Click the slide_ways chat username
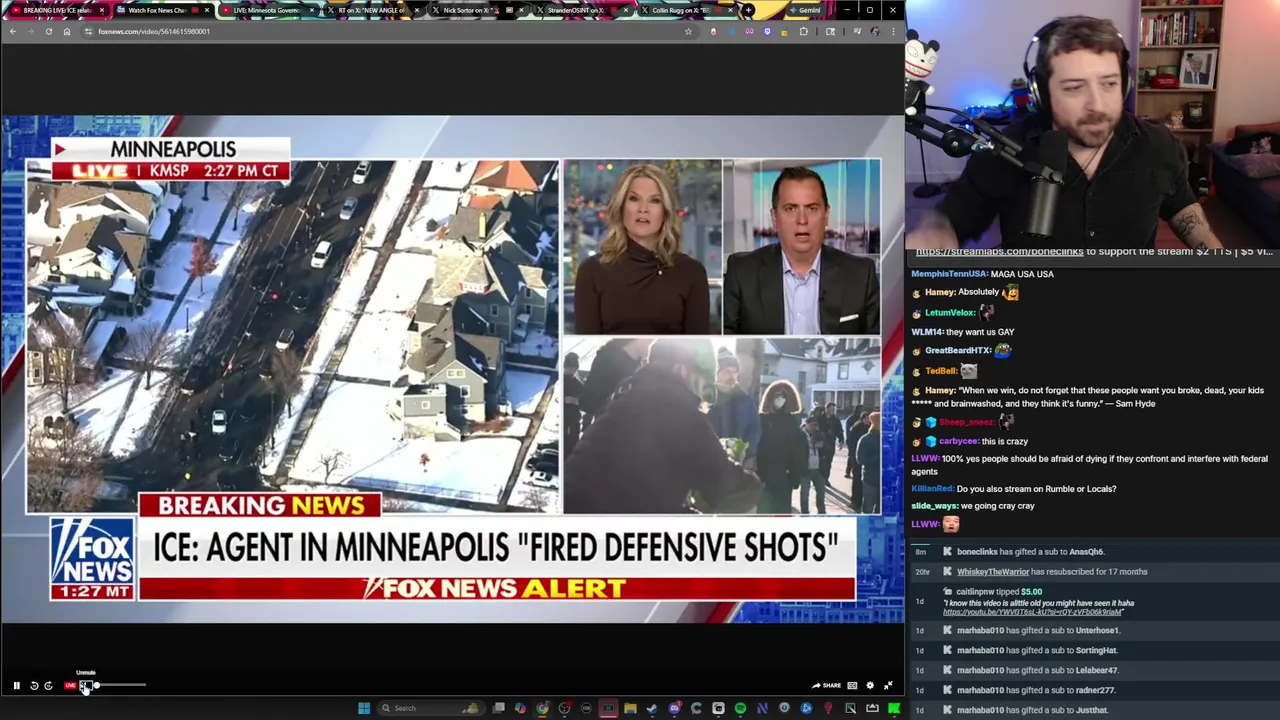 934,506
